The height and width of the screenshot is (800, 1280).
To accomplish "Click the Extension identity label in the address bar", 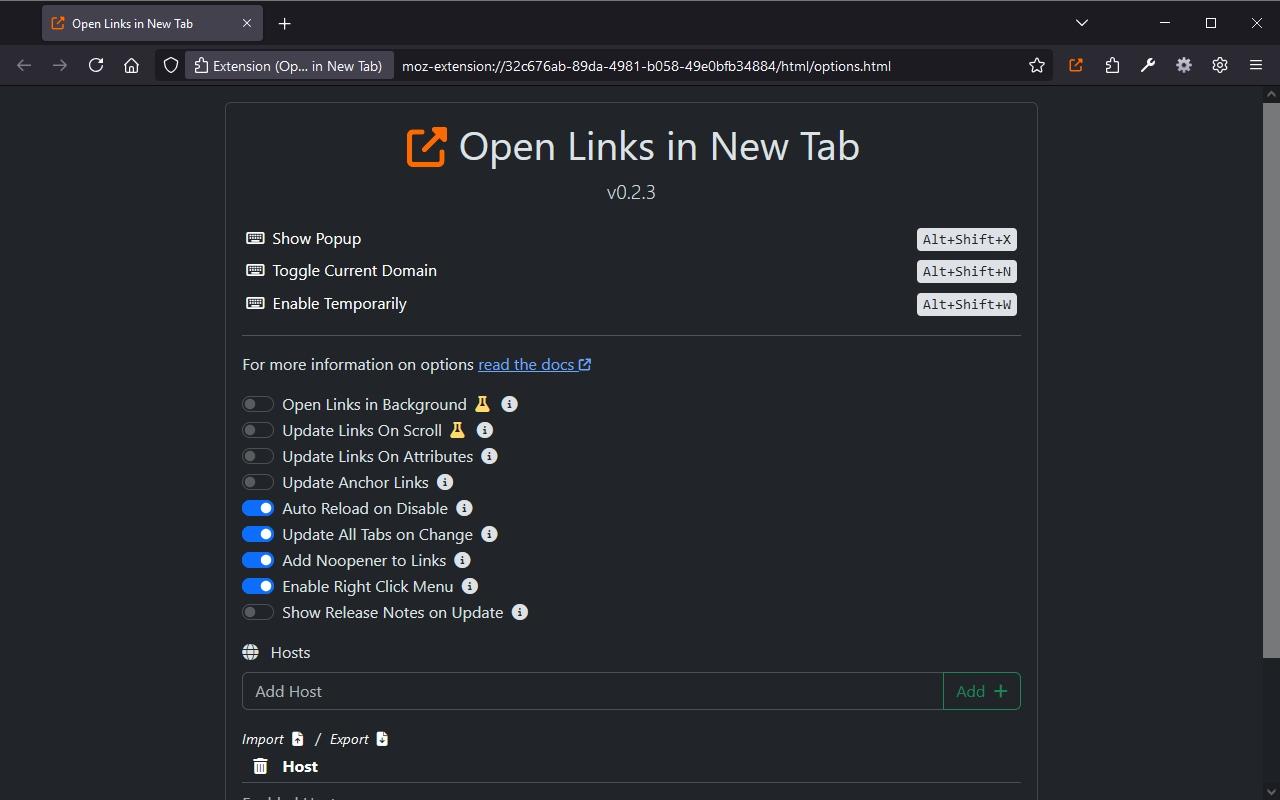I will point(289,66).
